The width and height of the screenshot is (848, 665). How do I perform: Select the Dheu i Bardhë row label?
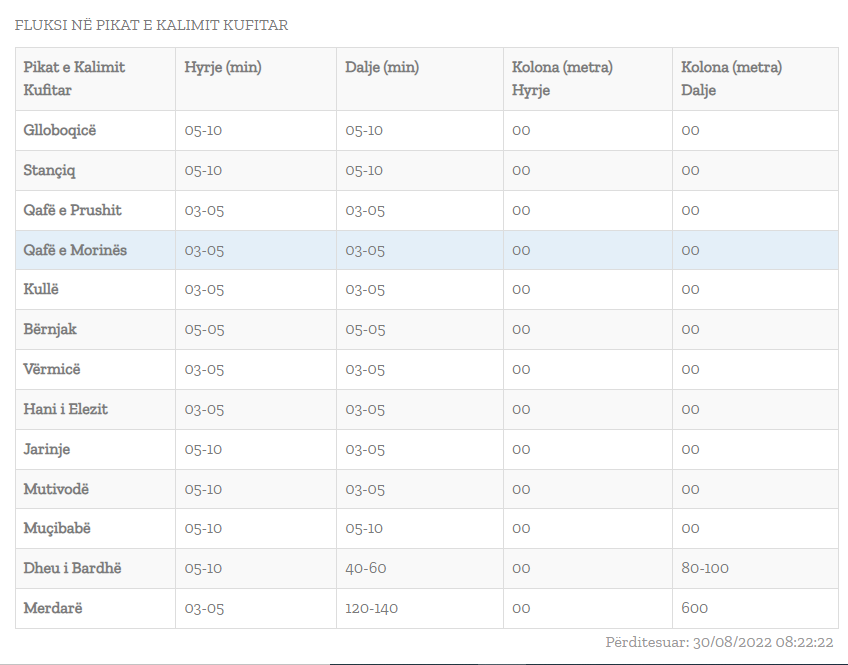pyautogui.click(x=73, y=568)
